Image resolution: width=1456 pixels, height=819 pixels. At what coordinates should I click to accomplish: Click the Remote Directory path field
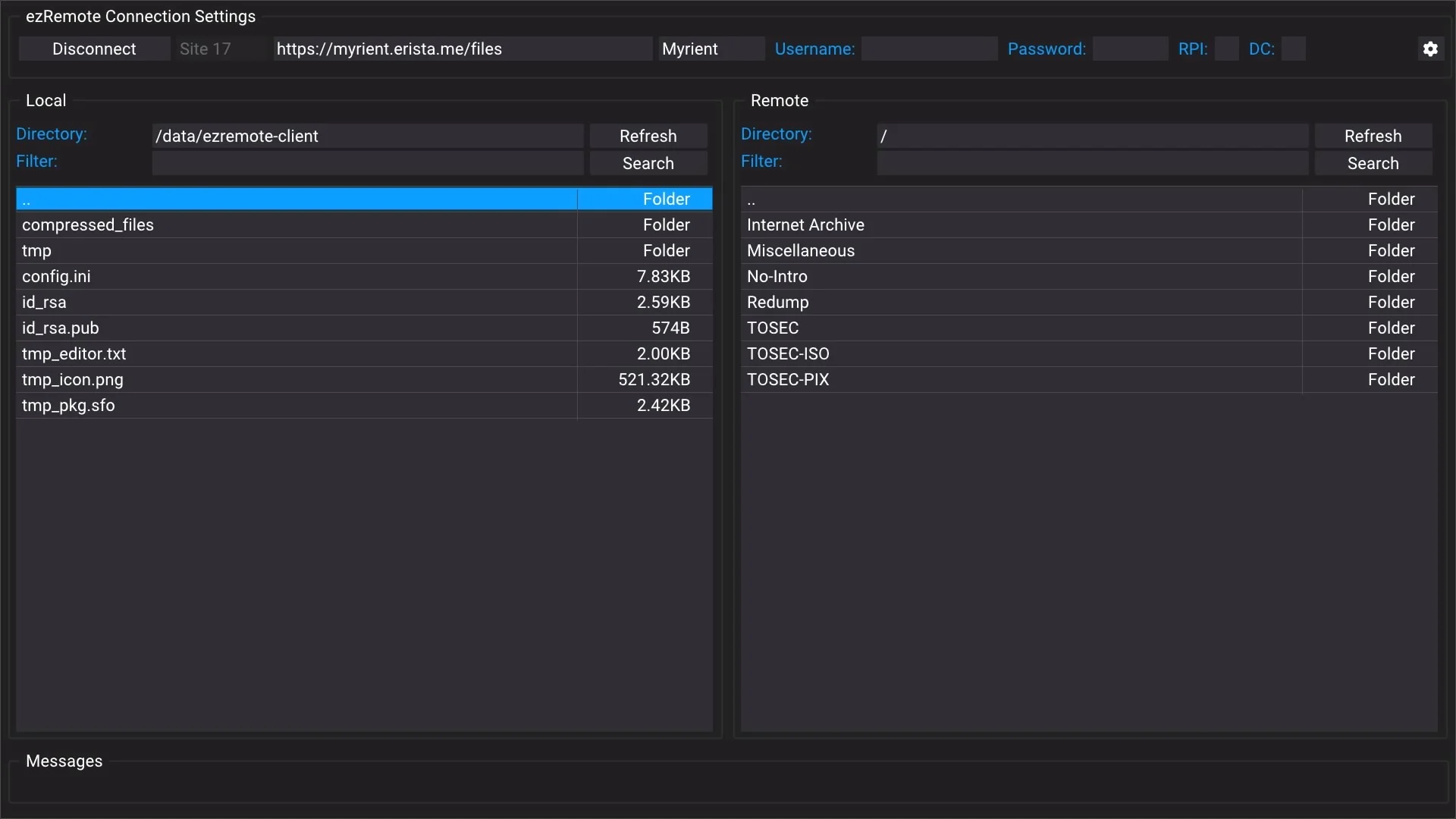point(1092,136)
